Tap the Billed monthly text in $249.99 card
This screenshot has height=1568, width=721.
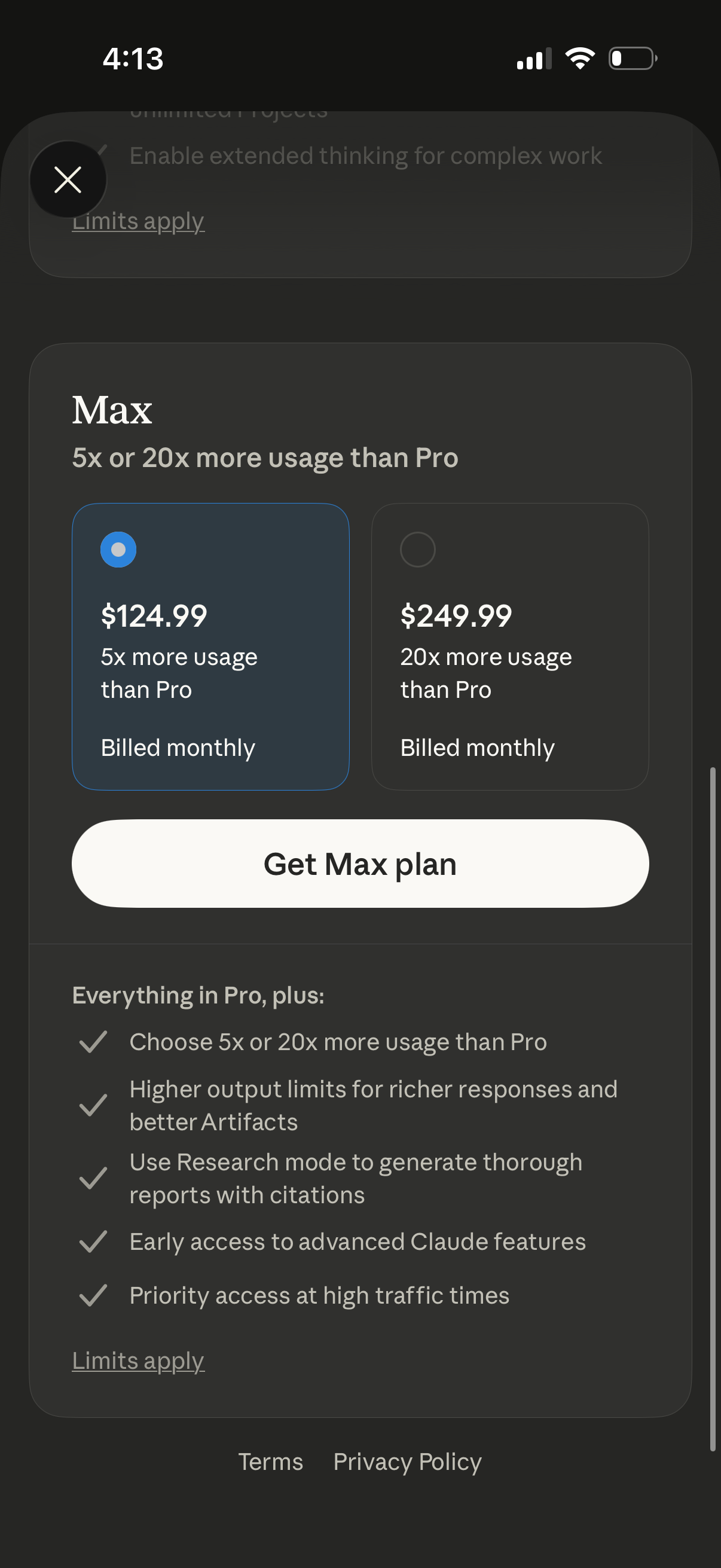[477, 748]
